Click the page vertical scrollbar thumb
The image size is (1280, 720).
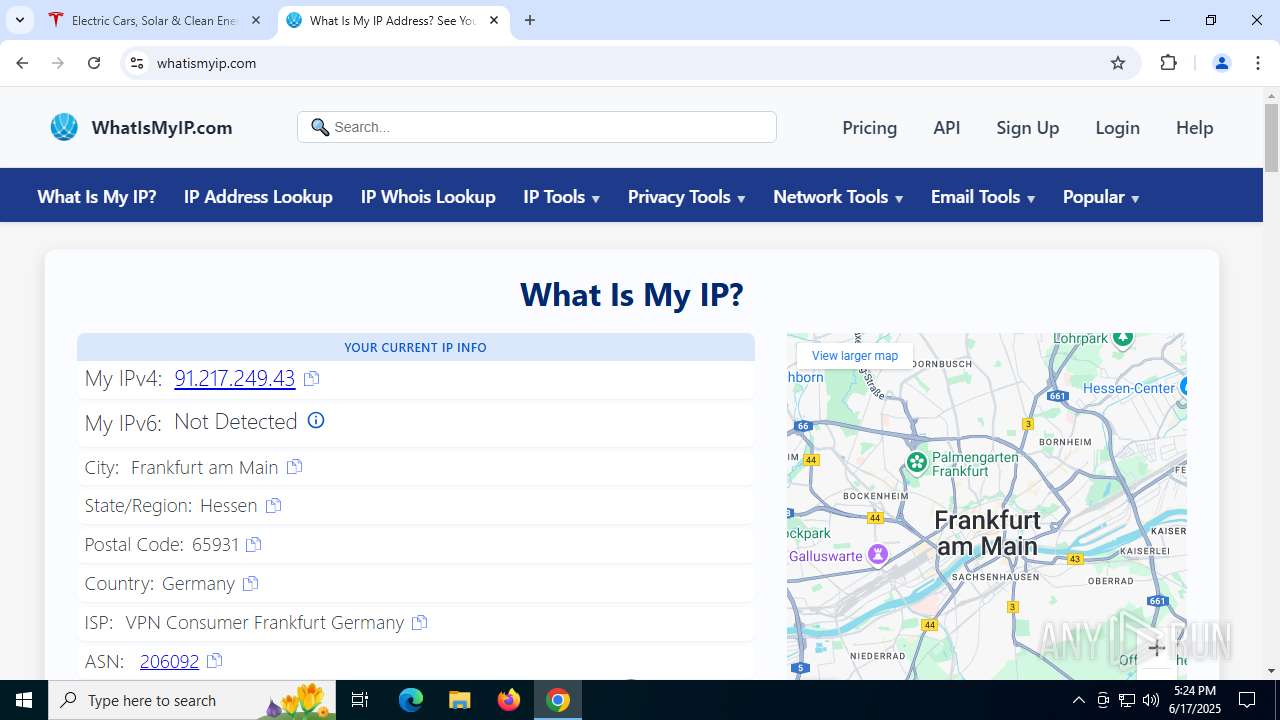click(1271, 140)
